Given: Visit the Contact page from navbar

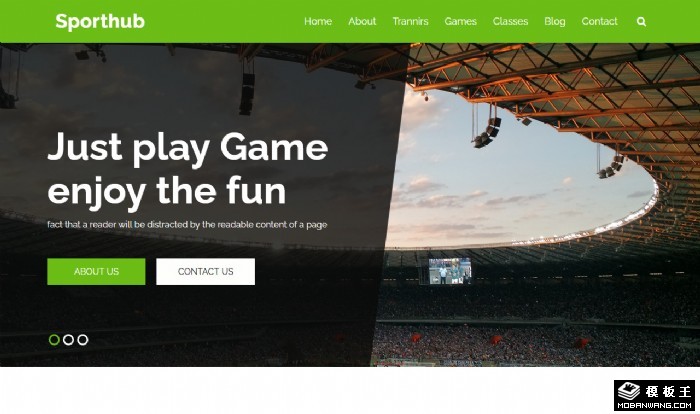Looking at the screenshot, I should [599, 21].
